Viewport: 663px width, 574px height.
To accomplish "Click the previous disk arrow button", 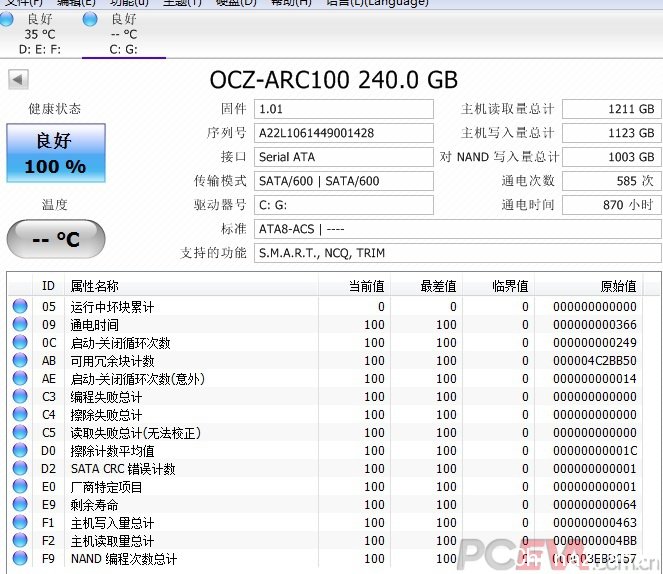I will tap(18, 79).
